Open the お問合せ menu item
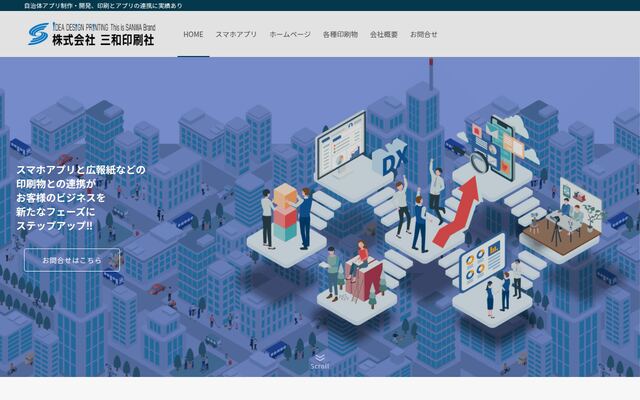 423,34
